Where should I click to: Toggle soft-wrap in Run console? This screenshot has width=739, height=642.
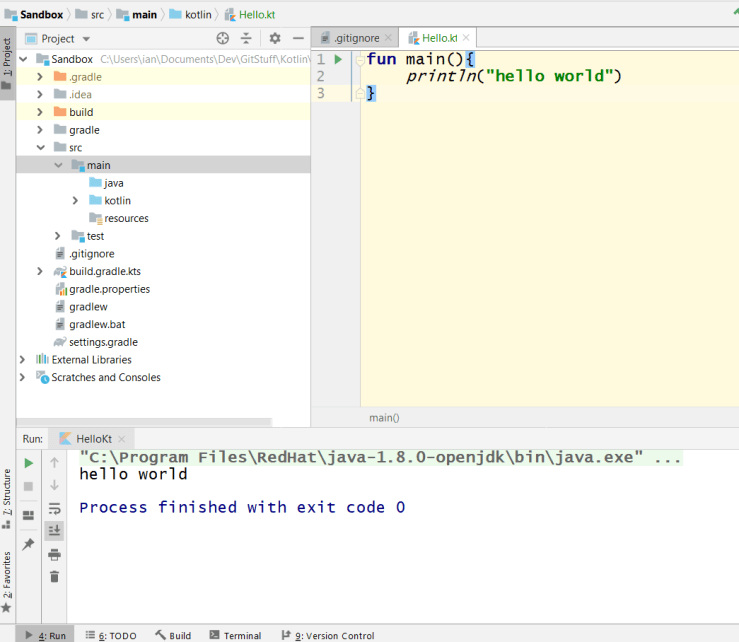pos(54,508)
